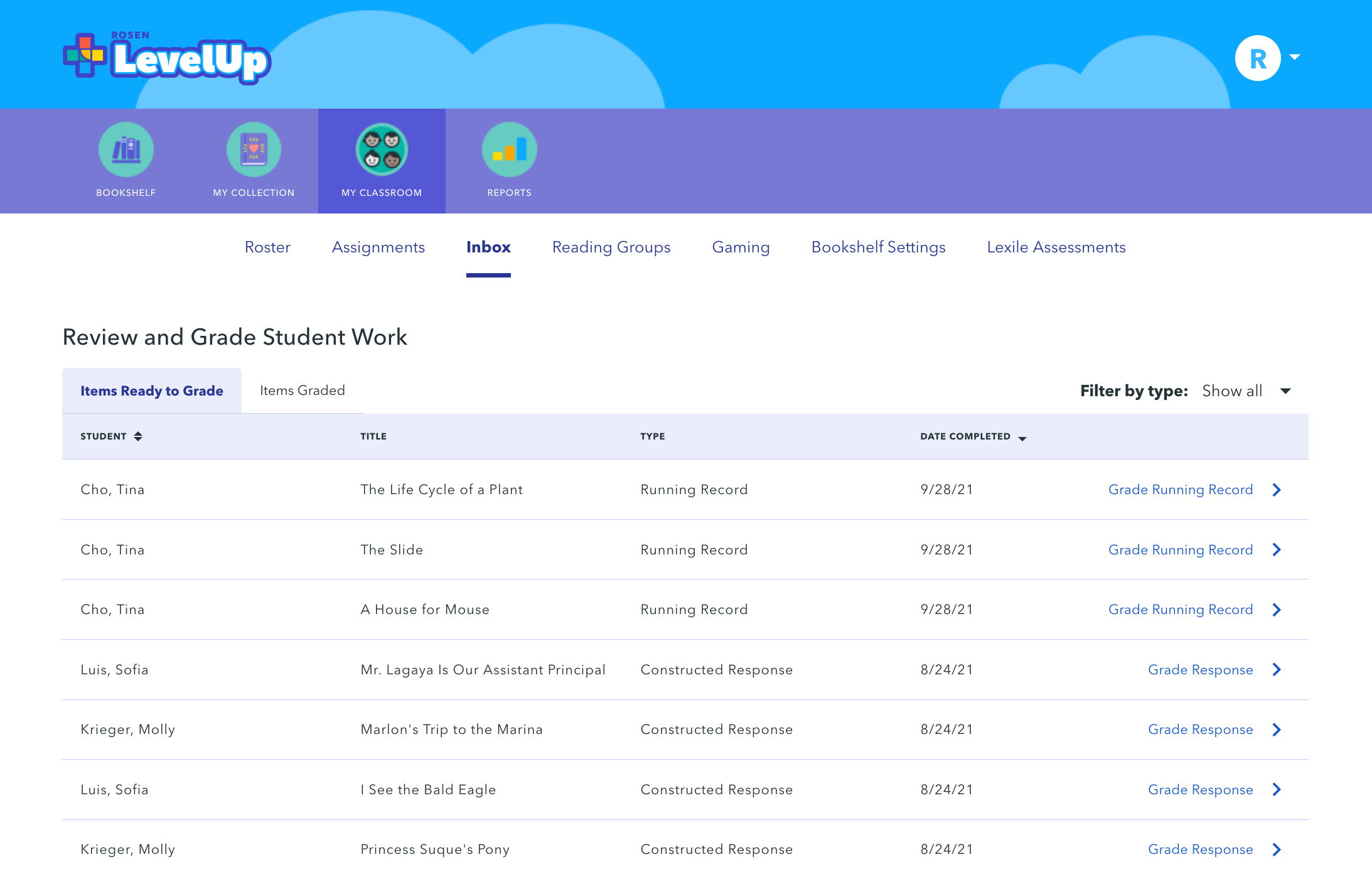Open My Collection icon
The image size is (1372, 879).
pyautogui.click(x=254, y=150)
